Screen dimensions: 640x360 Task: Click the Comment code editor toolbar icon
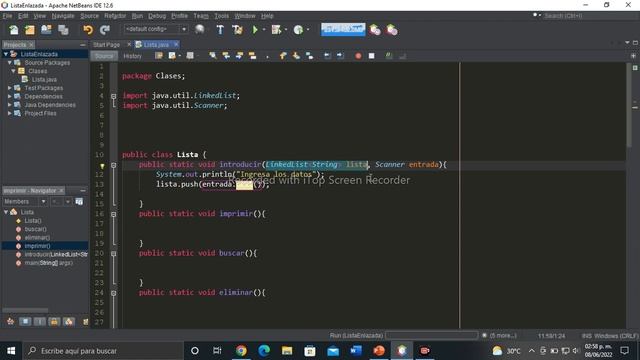click(389, 56)
